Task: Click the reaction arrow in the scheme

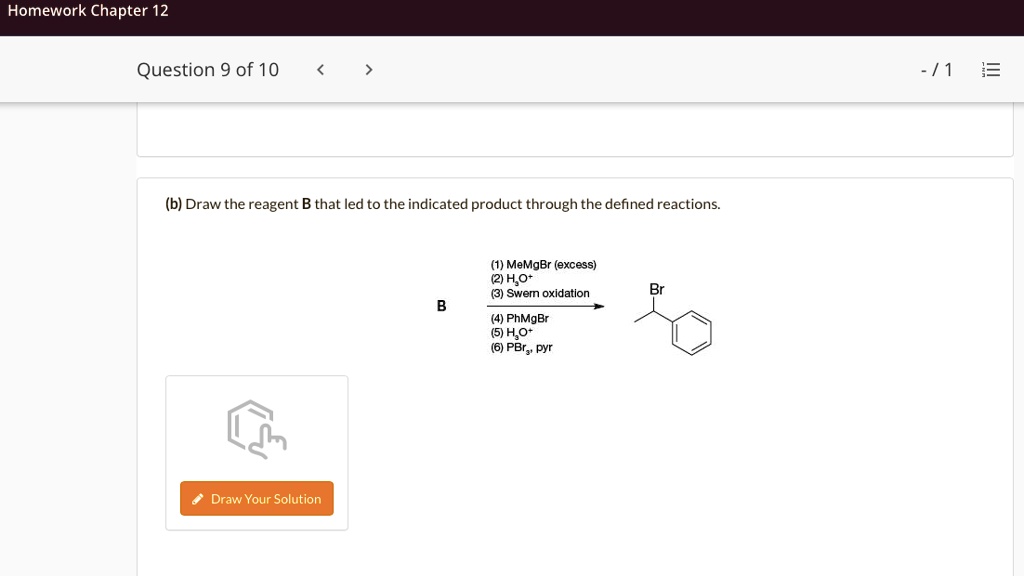Action: (546, 305)
